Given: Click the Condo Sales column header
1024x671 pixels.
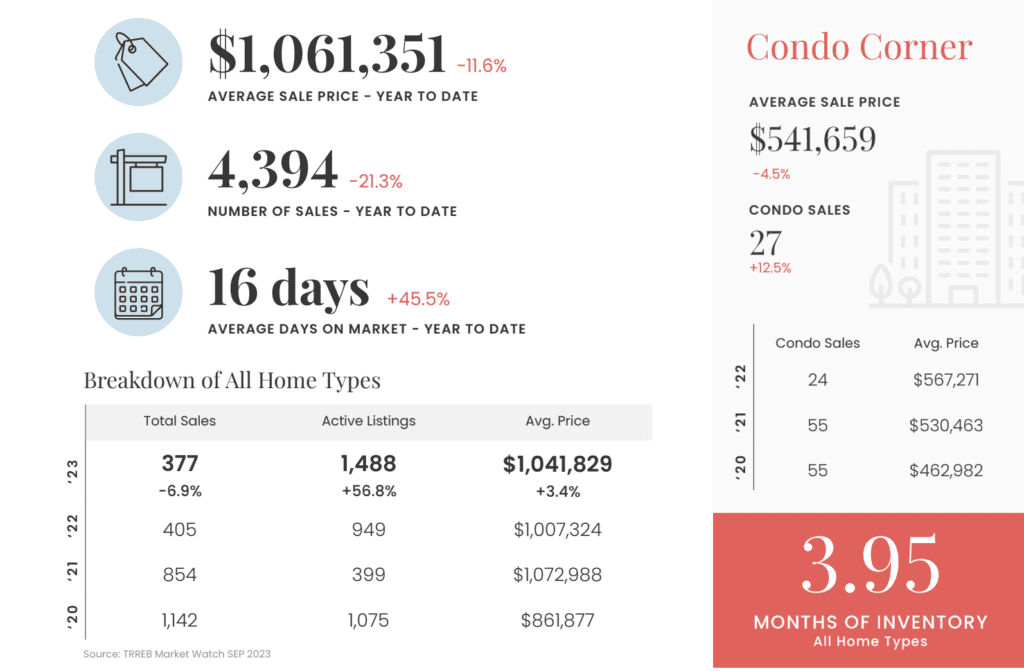Looking at the screenshot, I should [817, 343].
